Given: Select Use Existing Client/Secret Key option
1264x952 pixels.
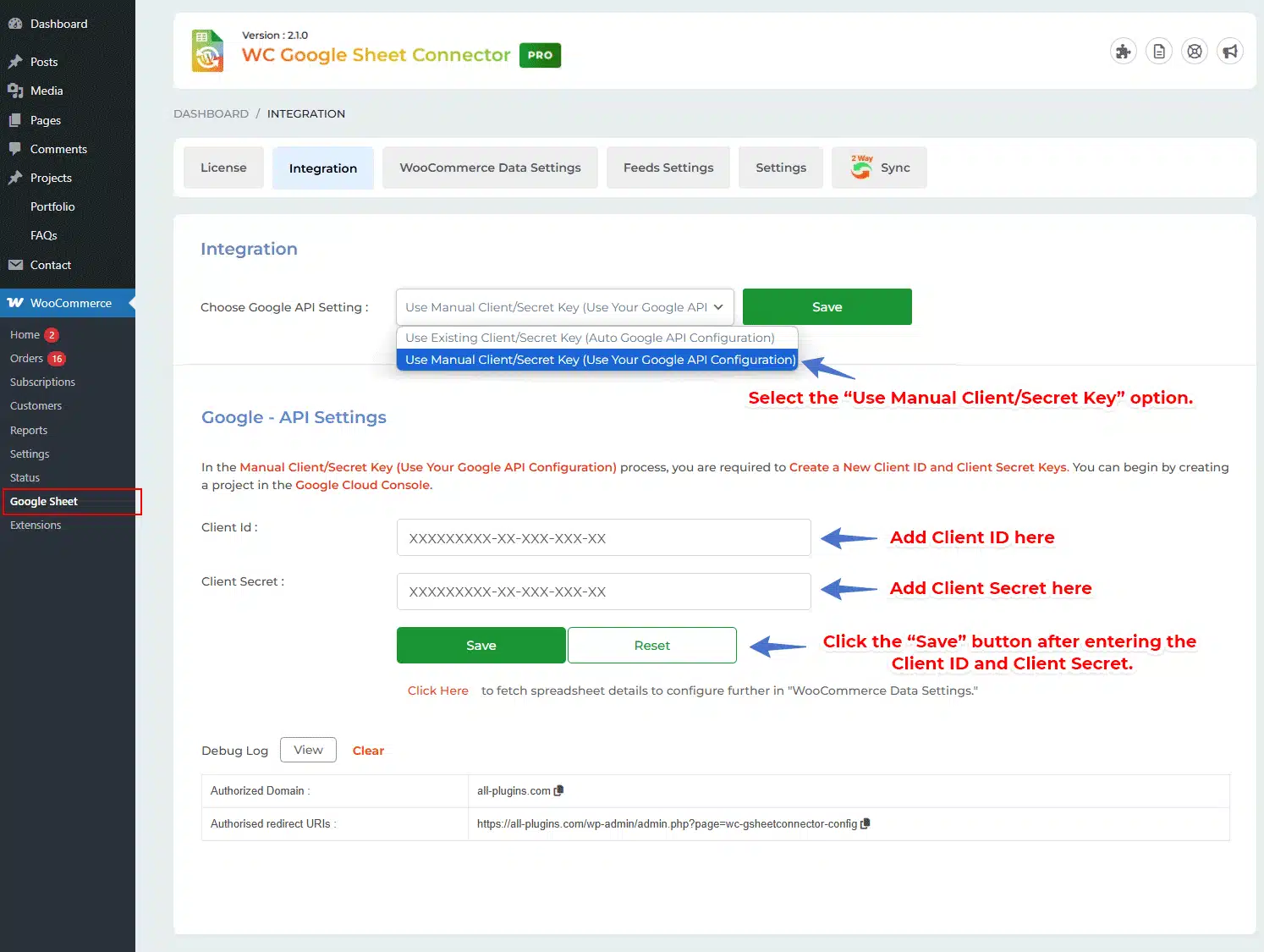Looking at the screenshot, I should tap(590, 338).
